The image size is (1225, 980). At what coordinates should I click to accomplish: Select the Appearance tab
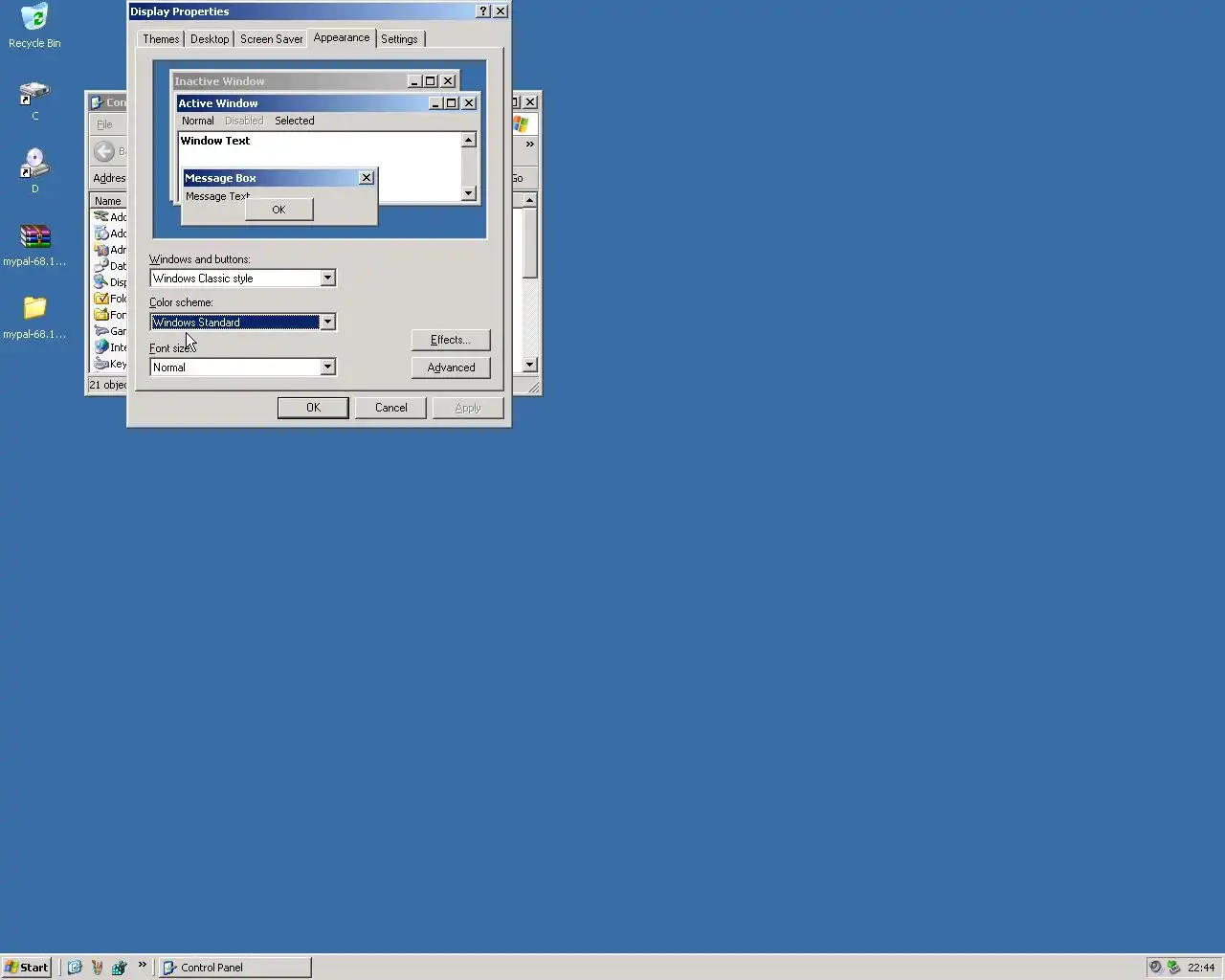click(342, 37)
